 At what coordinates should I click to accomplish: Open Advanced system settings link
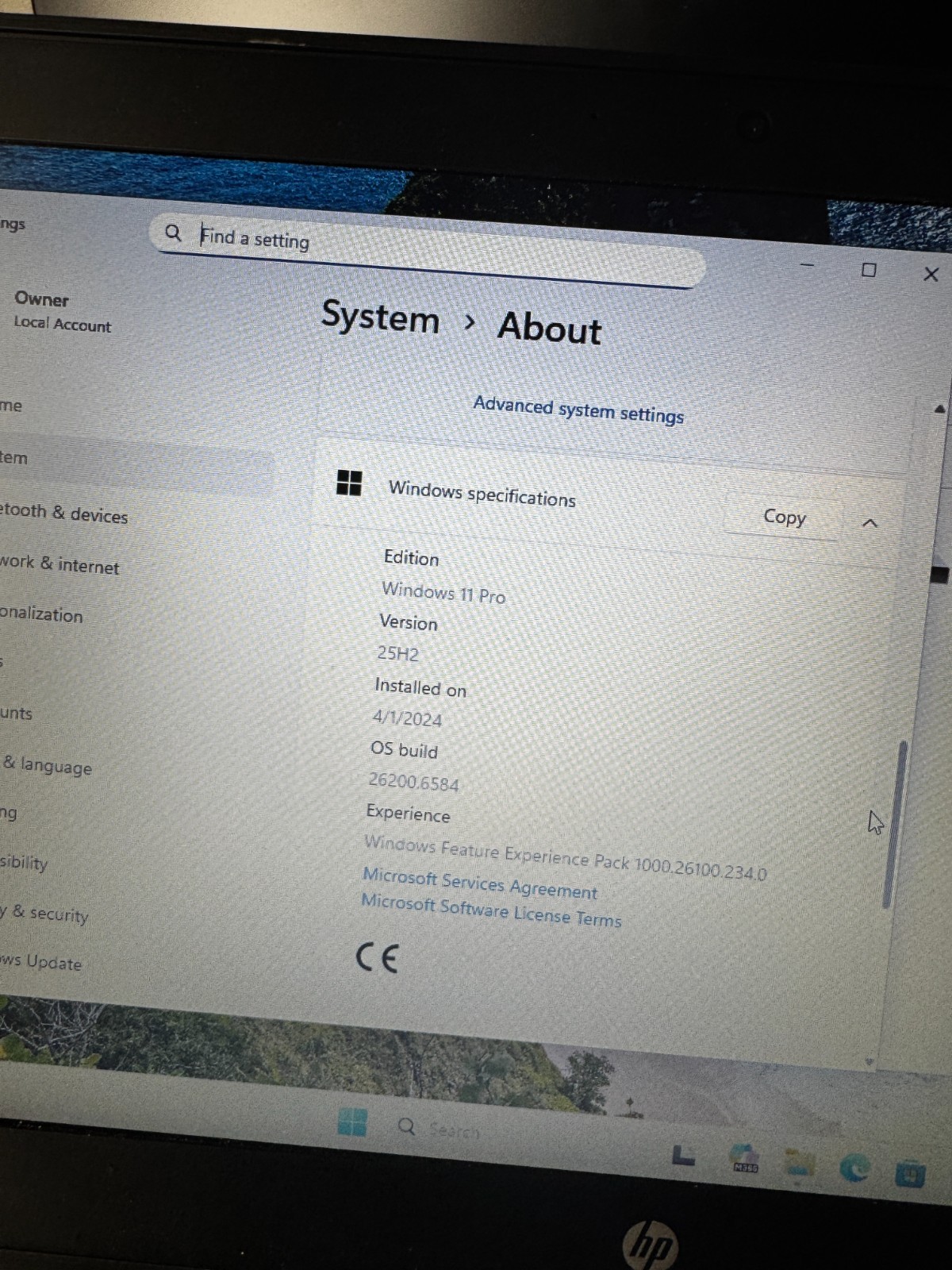pos(578,410)
